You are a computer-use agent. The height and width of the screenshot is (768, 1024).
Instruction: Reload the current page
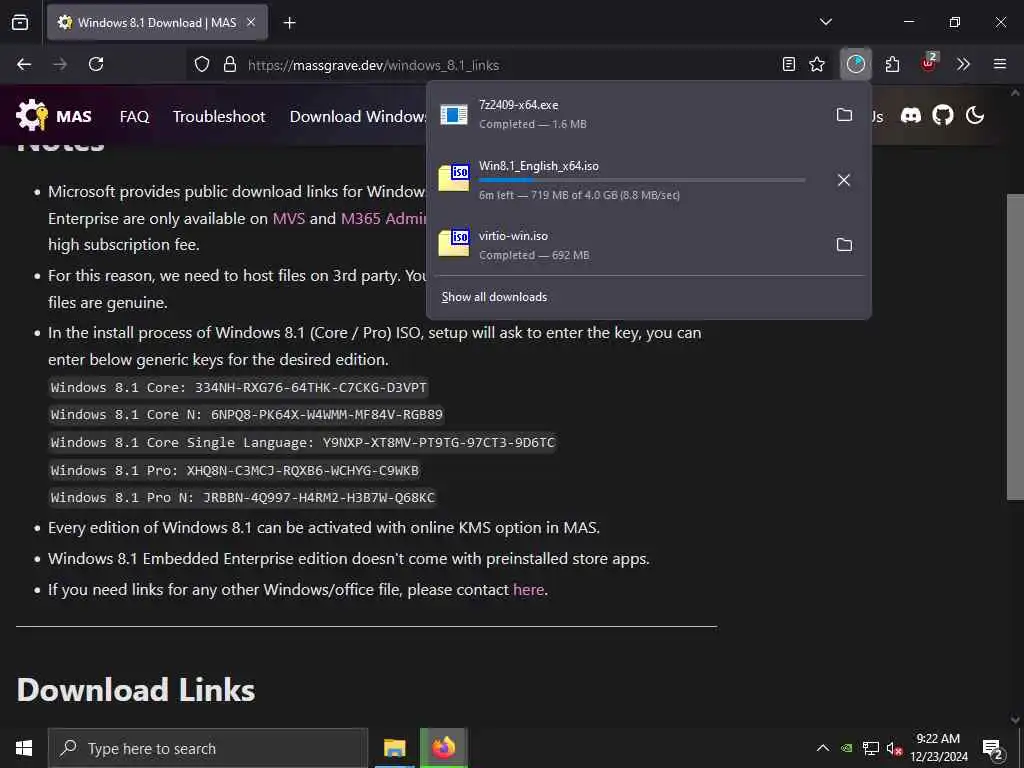[x=96, y=64]
